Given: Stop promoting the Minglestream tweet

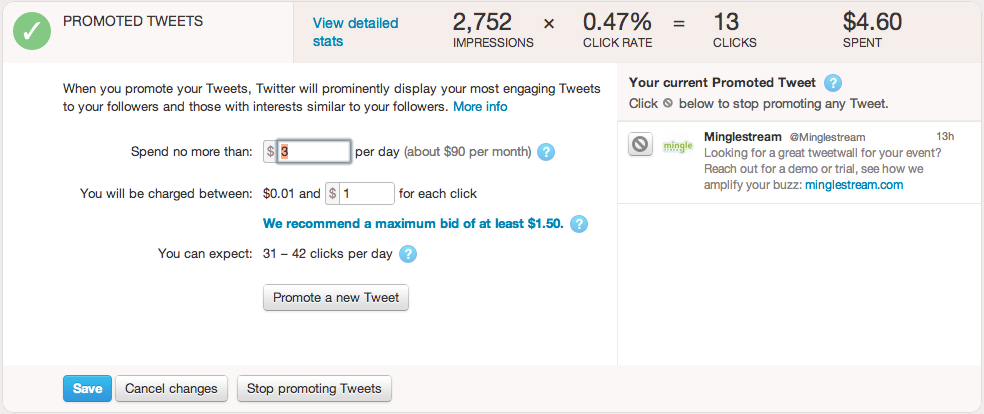Looking at the screenshot, I should [641, 145].
